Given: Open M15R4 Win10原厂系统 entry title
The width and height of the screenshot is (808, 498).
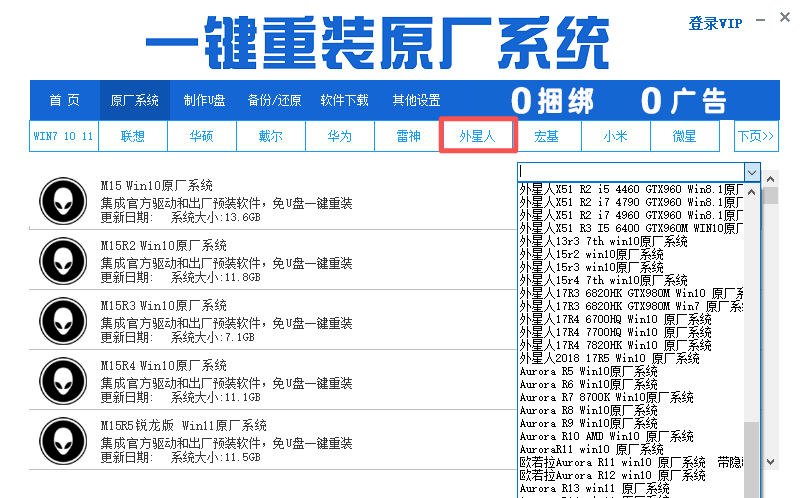Looking at the screenshot, I should [x=163, y=366].
